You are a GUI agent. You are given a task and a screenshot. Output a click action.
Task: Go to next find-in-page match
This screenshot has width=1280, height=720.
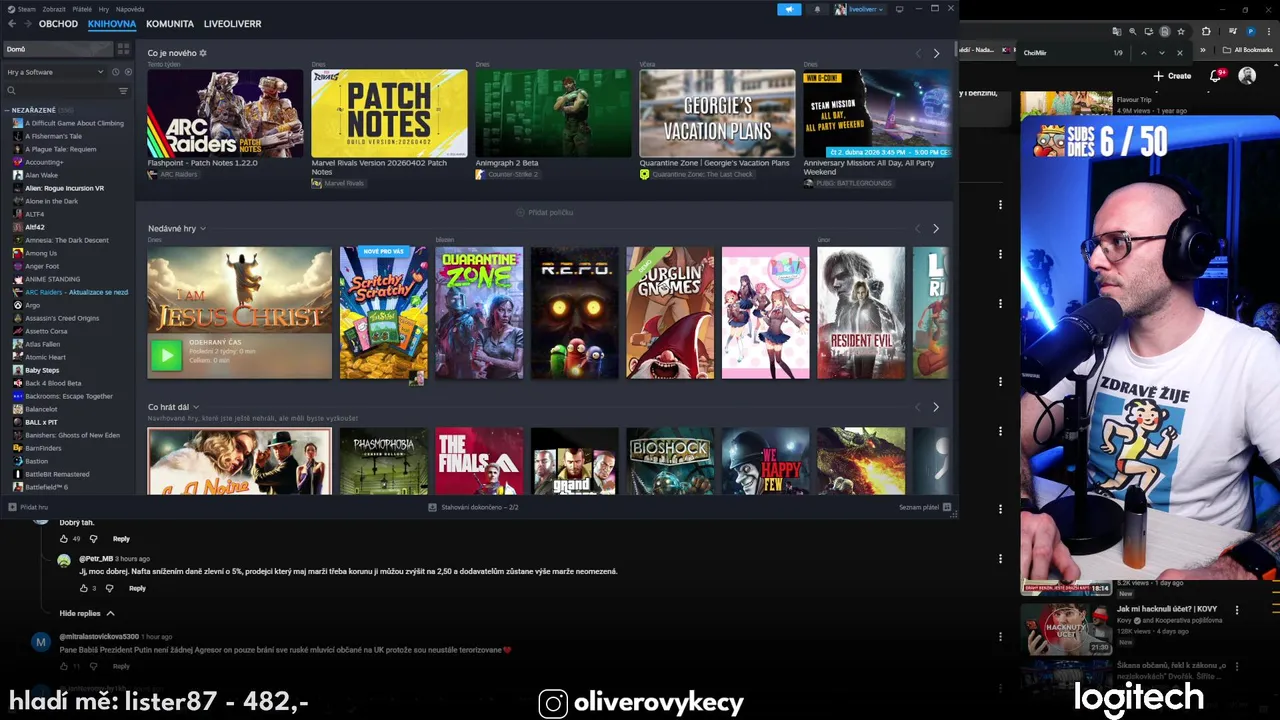(x=1161, y=52)
